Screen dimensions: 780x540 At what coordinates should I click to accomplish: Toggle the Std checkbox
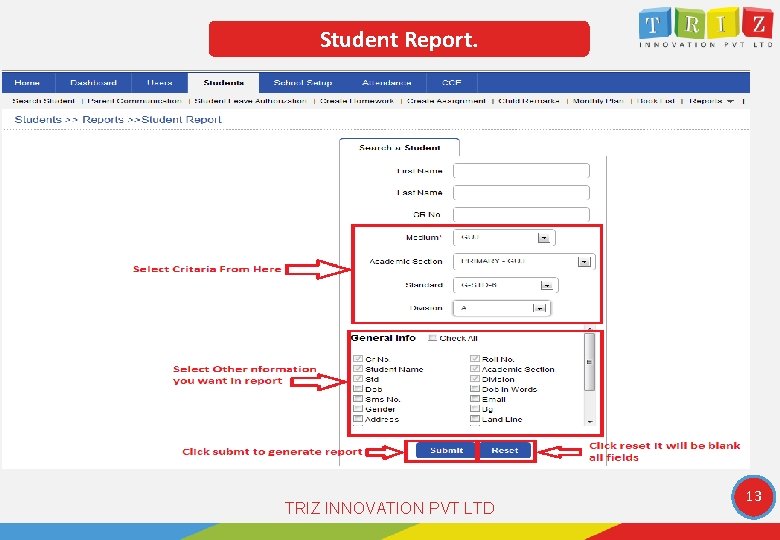[358, 379]
